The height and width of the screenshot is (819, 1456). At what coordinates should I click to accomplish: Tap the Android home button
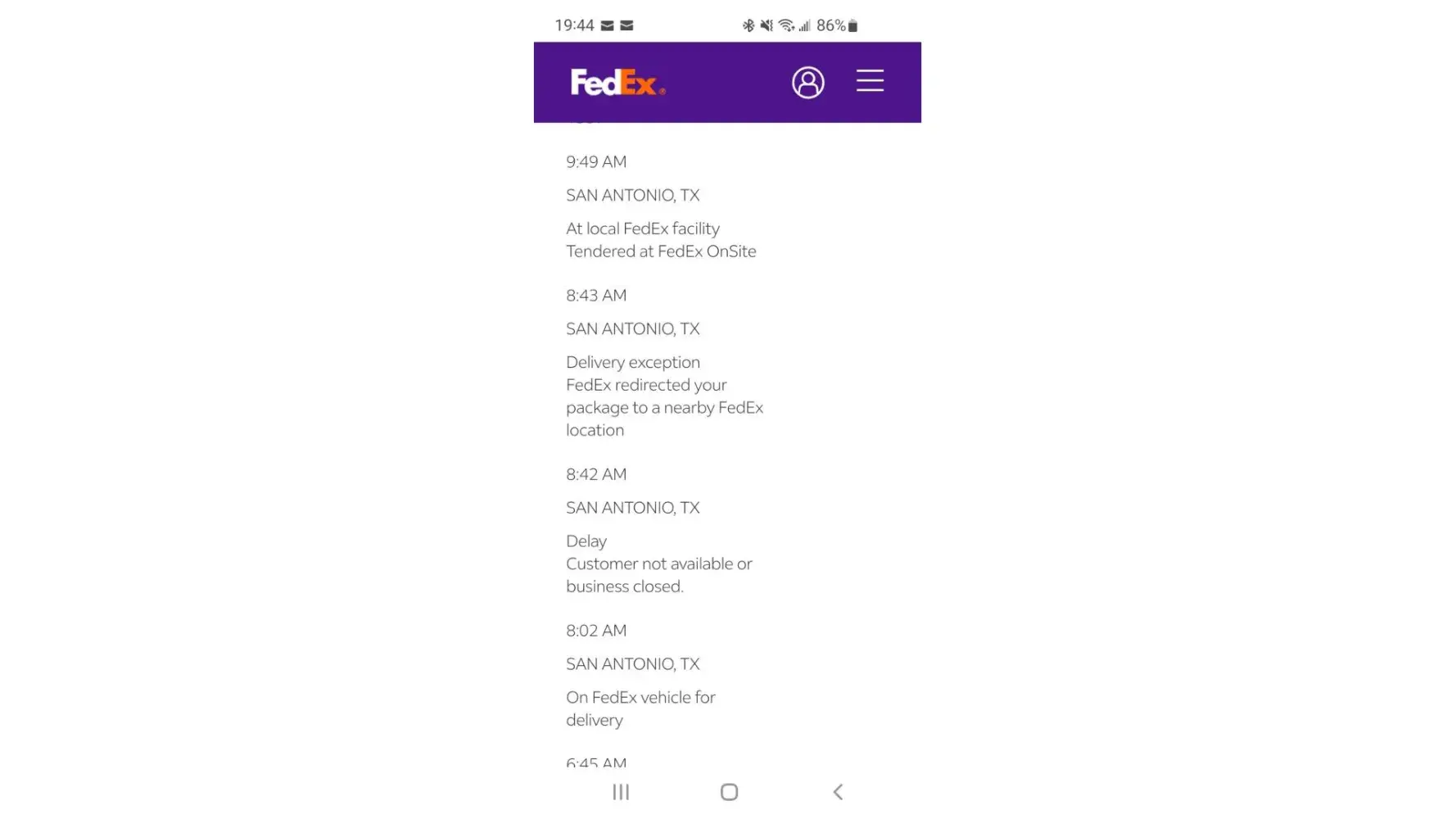[729, 792]
